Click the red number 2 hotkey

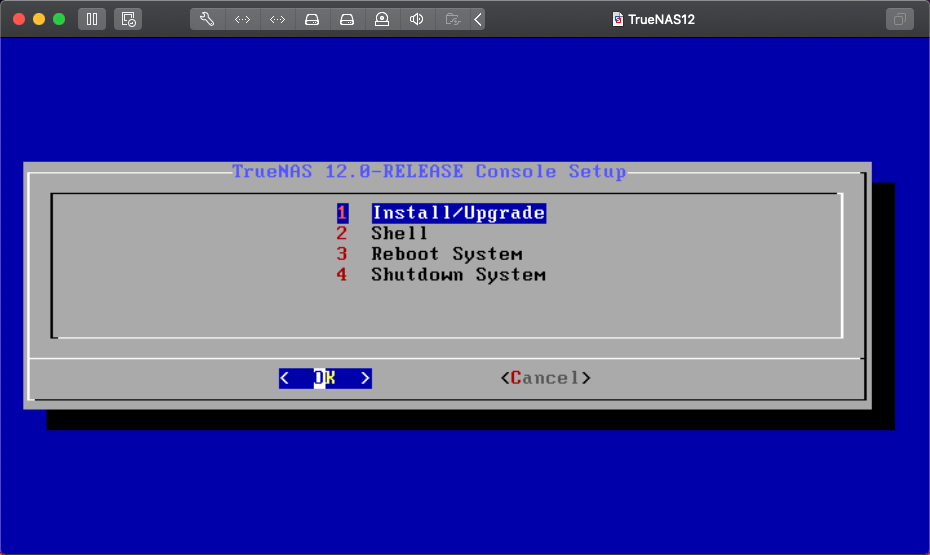tap(342, 234)
